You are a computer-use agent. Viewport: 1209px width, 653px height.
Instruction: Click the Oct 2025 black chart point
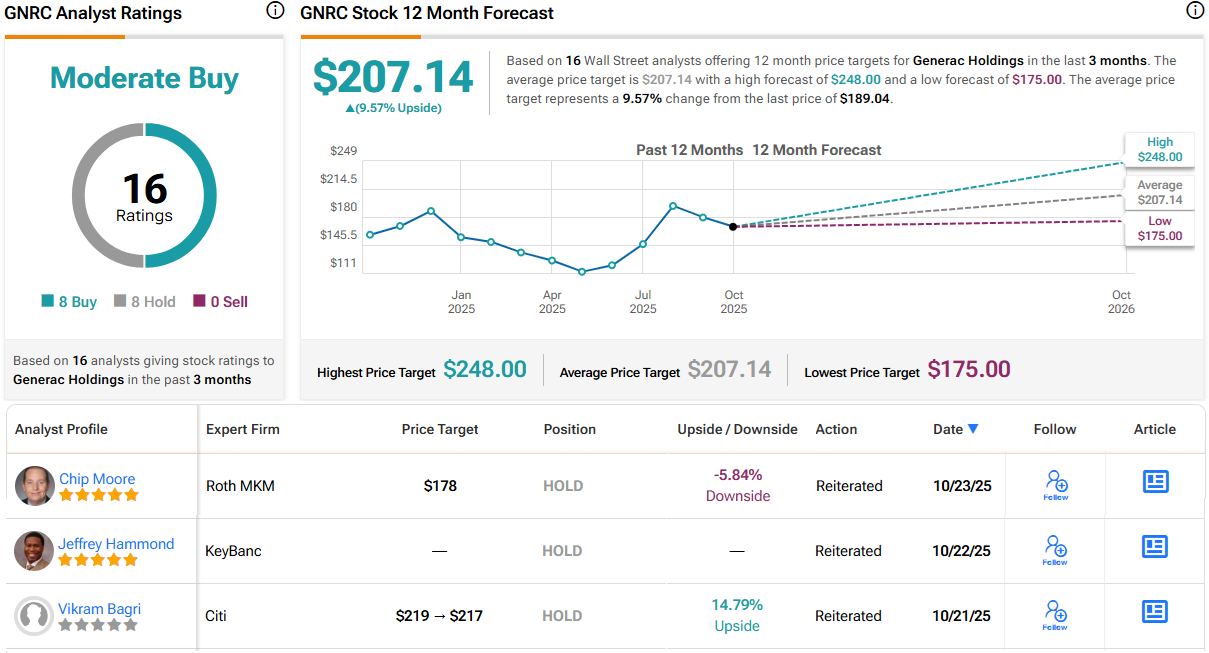[733, 227]
